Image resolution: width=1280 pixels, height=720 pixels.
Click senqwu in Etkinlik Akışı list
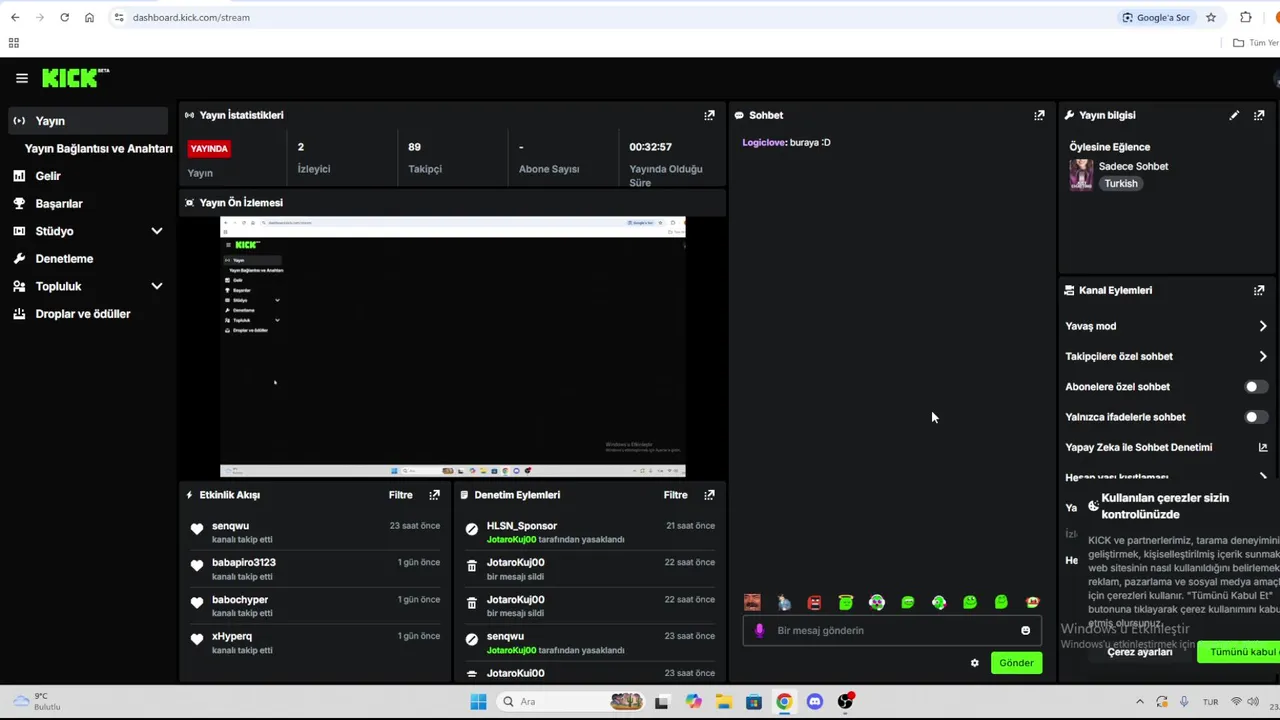(230, 526)
